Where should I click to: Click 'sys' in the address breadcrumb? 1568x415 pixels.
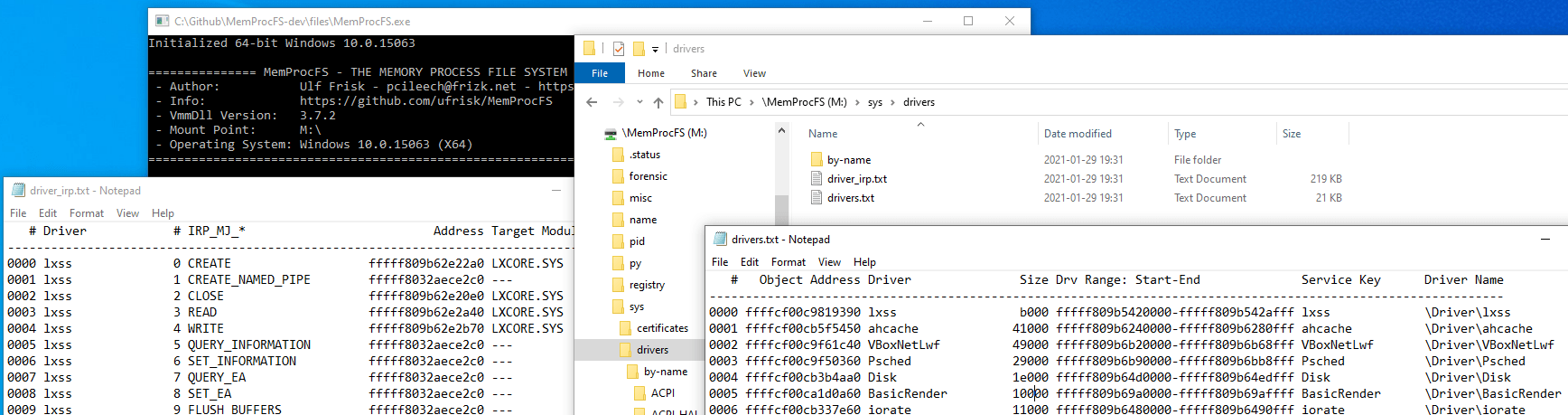point(875,102)
